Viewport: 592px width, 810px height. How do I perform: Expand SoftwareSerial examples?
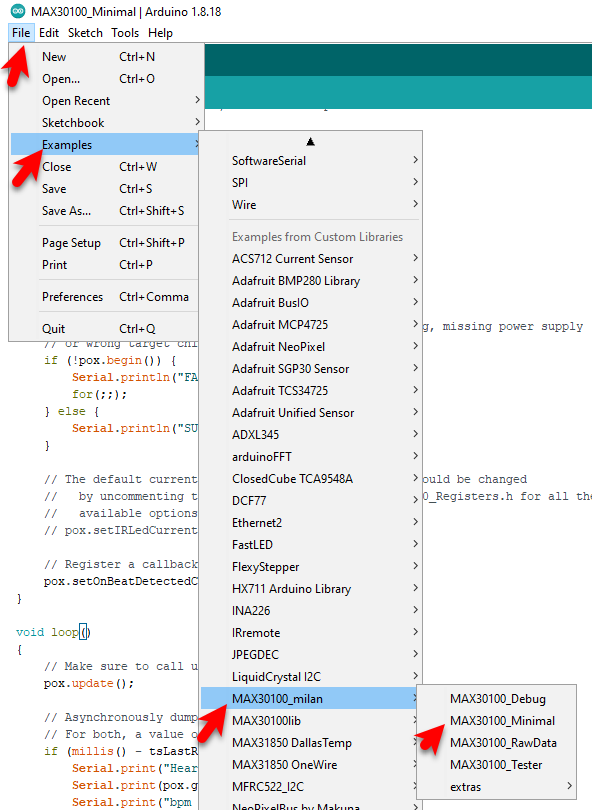pos(310,161)
